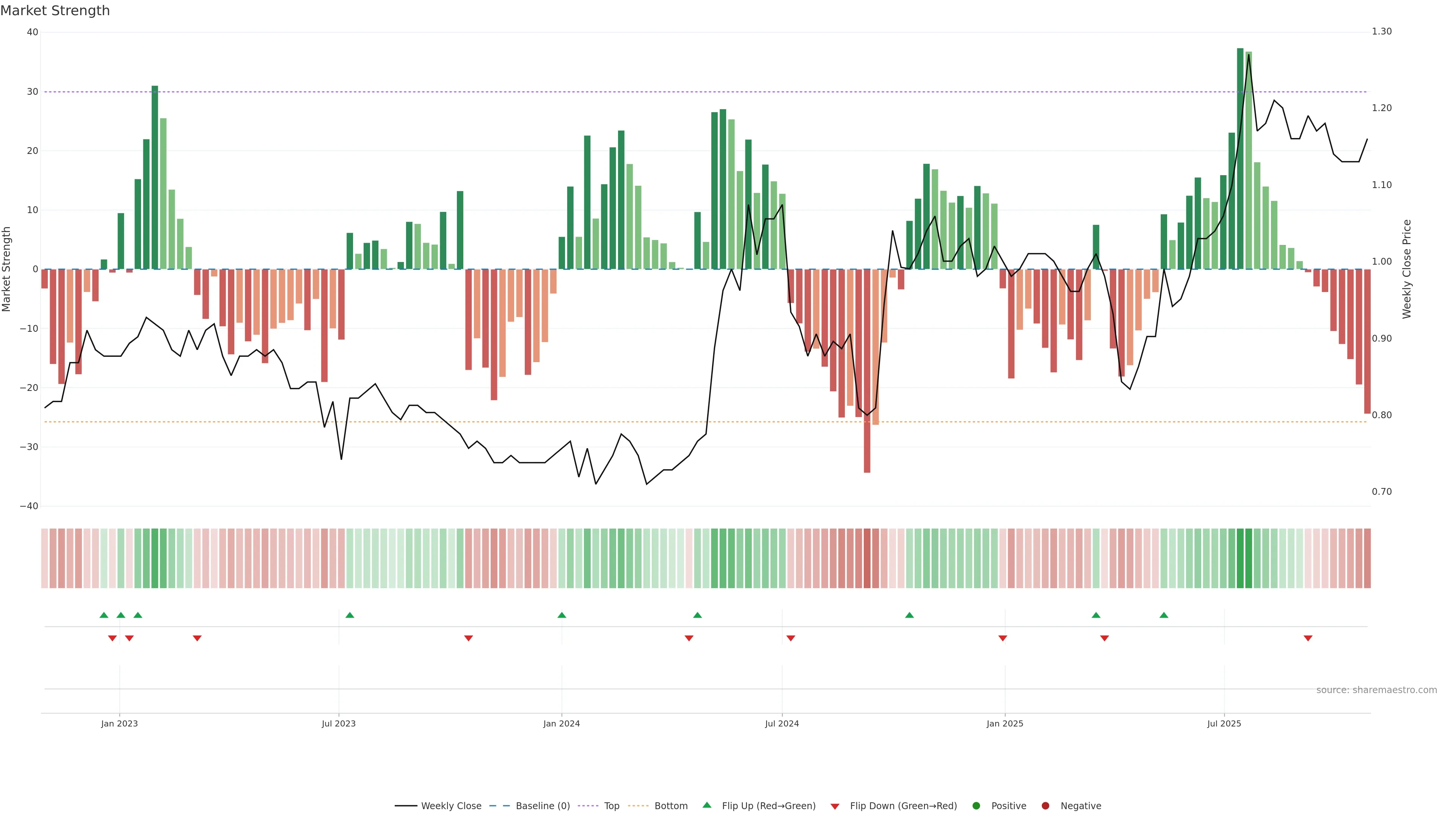The height and width of the screenshot is (819, 1456).
Task: Click the red Negative legend dot
Action: click(x=1045, y=806)
